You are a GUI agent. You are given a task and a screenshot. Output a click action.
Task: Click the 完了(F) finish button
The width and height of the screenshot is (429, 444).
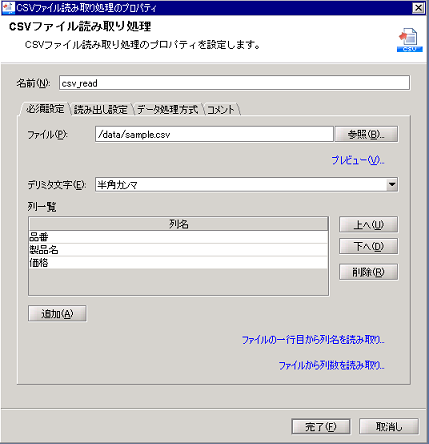coord(321,426)
